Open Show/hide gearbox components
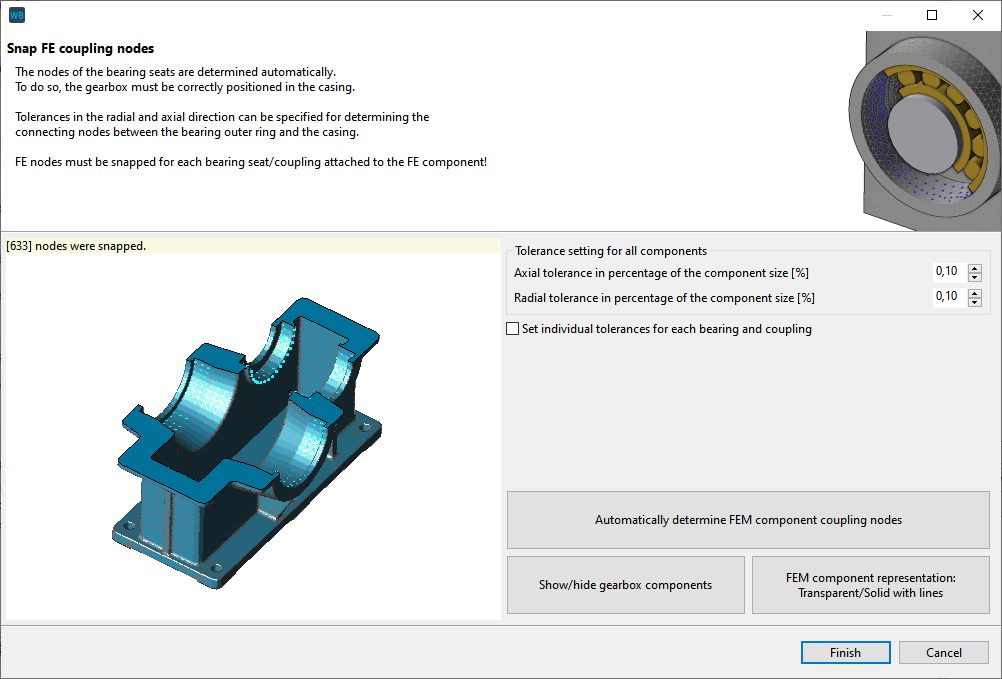The image size is (1002, 679). pyautogui.click(x=625, y=584)
